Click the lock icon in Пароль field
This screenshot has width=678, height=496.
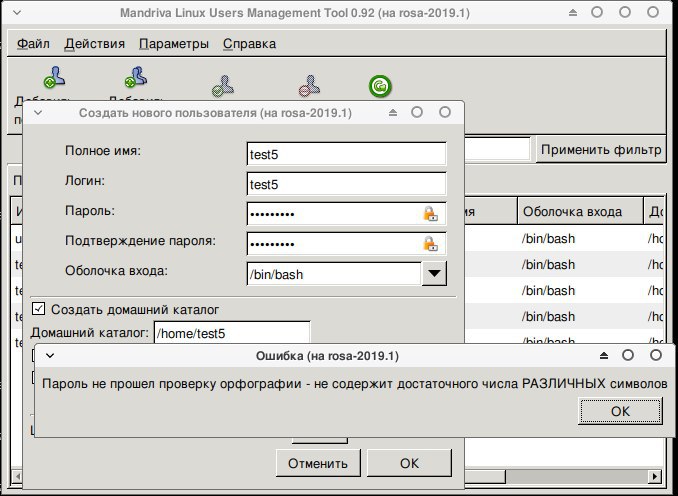[x=430, y=214]
